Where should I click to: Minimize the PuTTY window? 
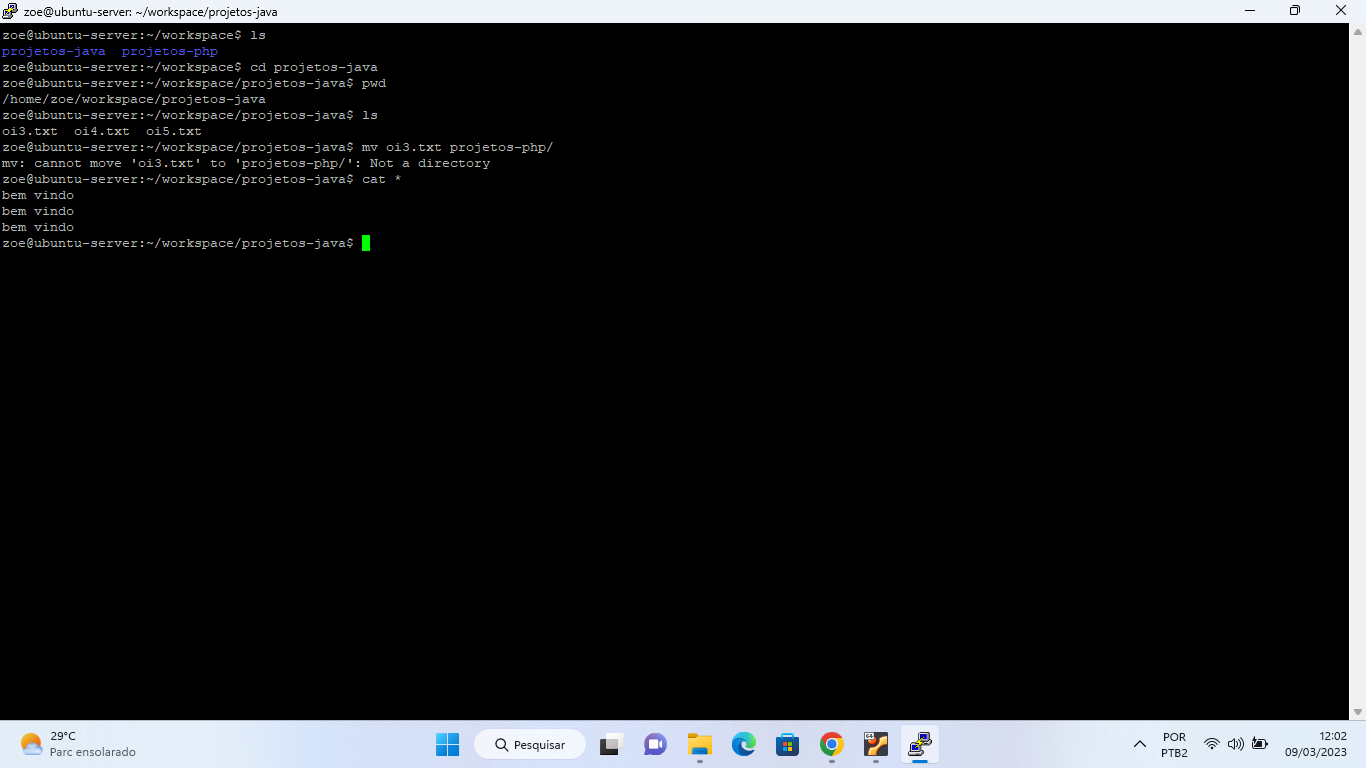click(x=1250, y=11)
